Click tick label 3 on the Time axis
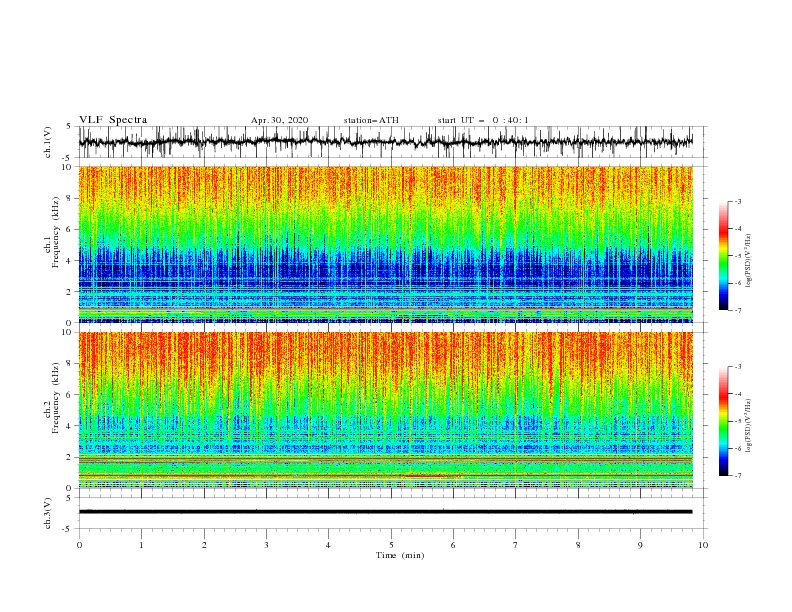 pos(266,545)
